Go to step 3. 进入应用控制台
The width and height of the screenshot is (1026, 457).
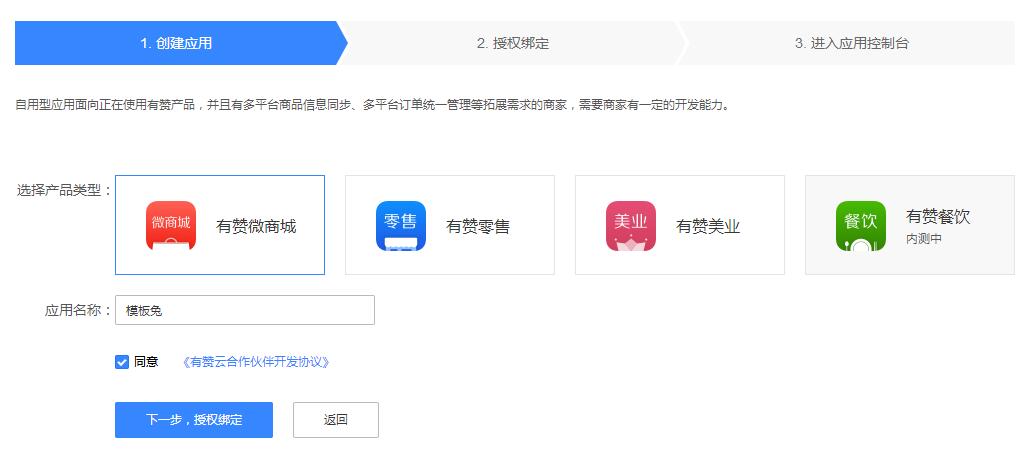coord(852,43)
